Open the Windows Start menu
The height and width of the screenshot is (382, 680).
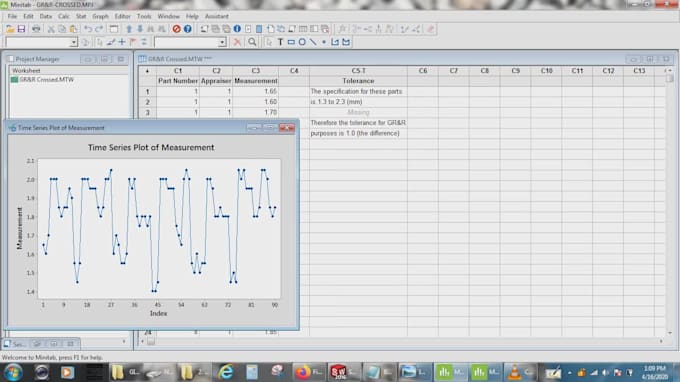click(x=13, y=372)
